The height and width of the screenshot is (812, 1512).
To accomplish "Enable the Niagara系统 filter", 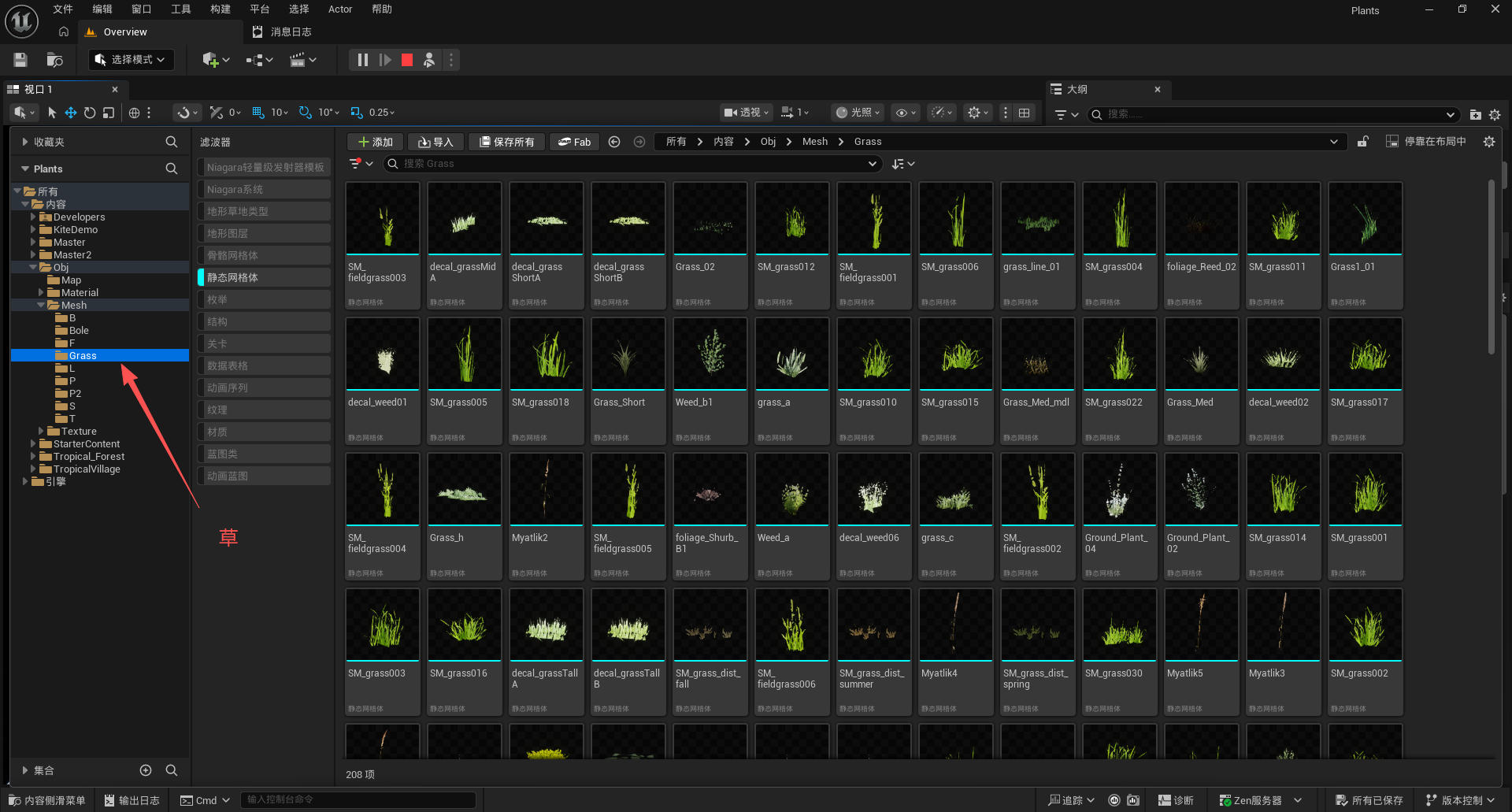I will (x=264, y=189).
